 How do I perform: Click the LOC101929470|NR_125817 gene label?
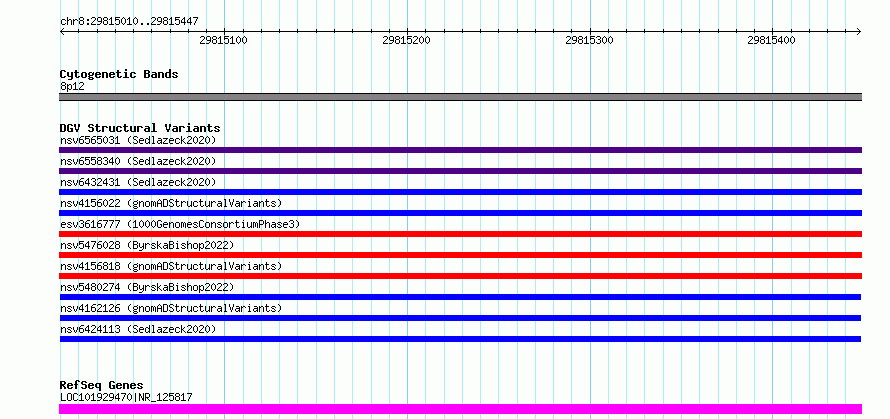point(126,397)
